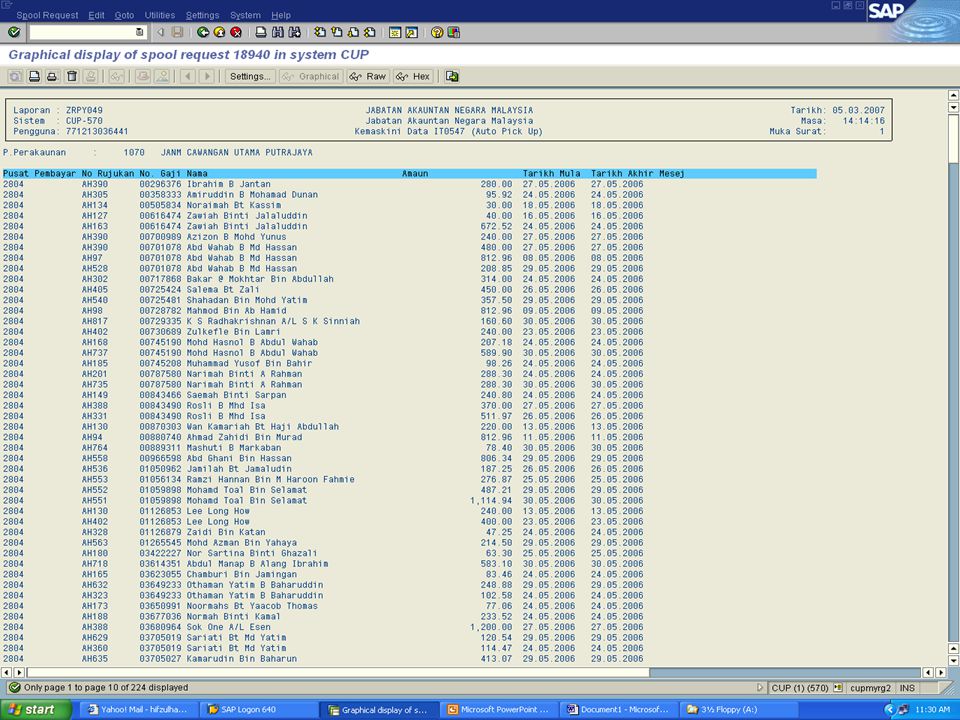The image size is (960, 720).
Task: Switch to SAP Logon 640 taskbar button
Action: [x=259, y=710]
